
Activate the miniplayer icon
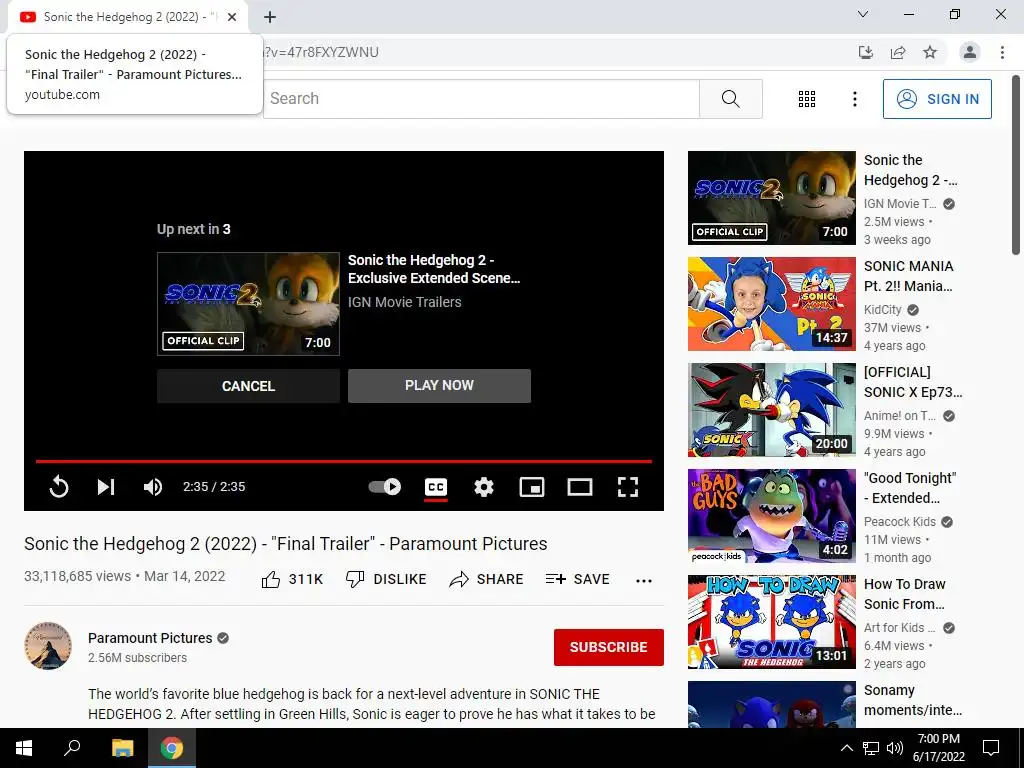pyautogui.click(x=532, y=487)
